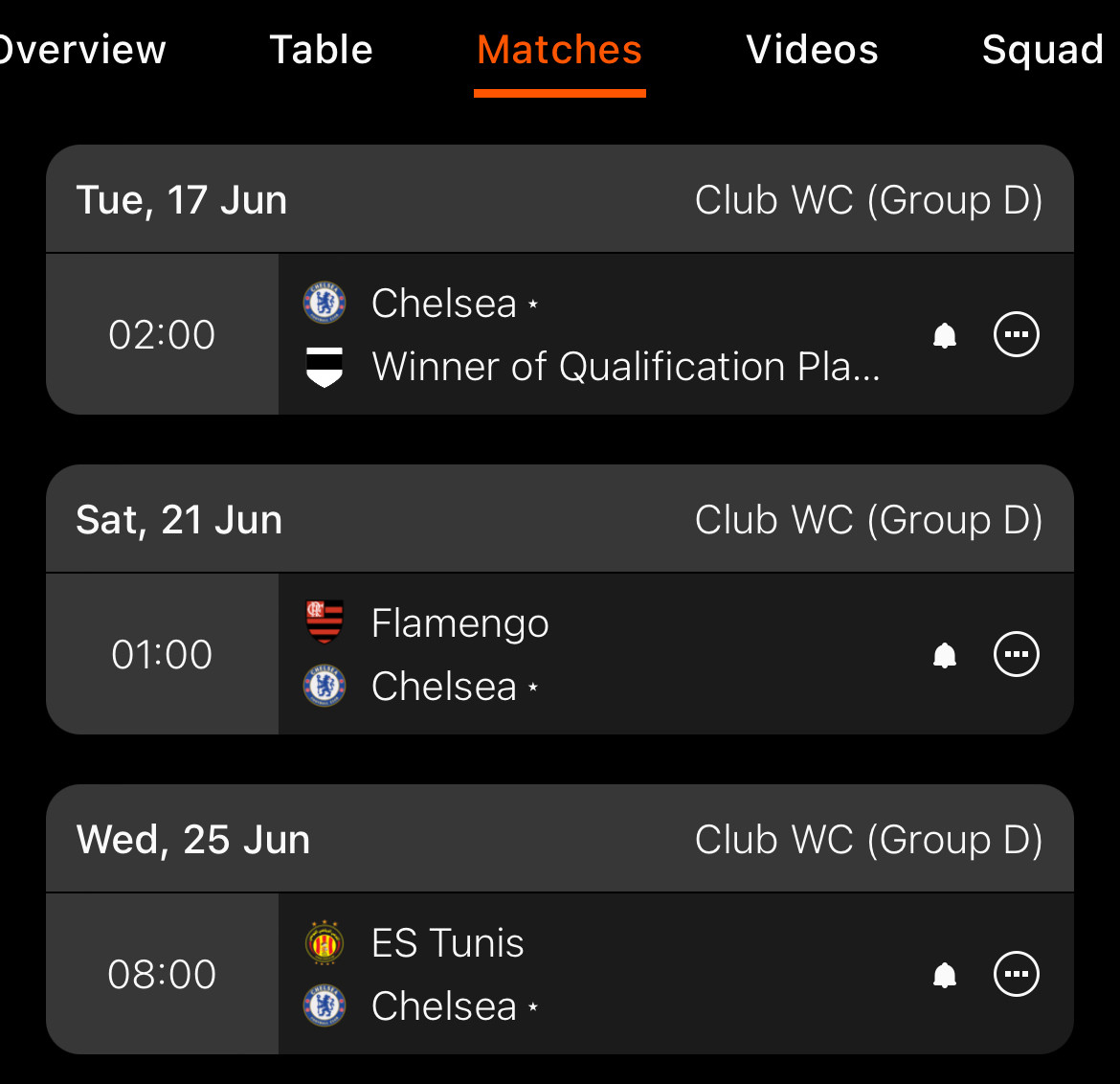
Task: Tap the Chelsea crest in 17 Jun match
Action: 325,303
